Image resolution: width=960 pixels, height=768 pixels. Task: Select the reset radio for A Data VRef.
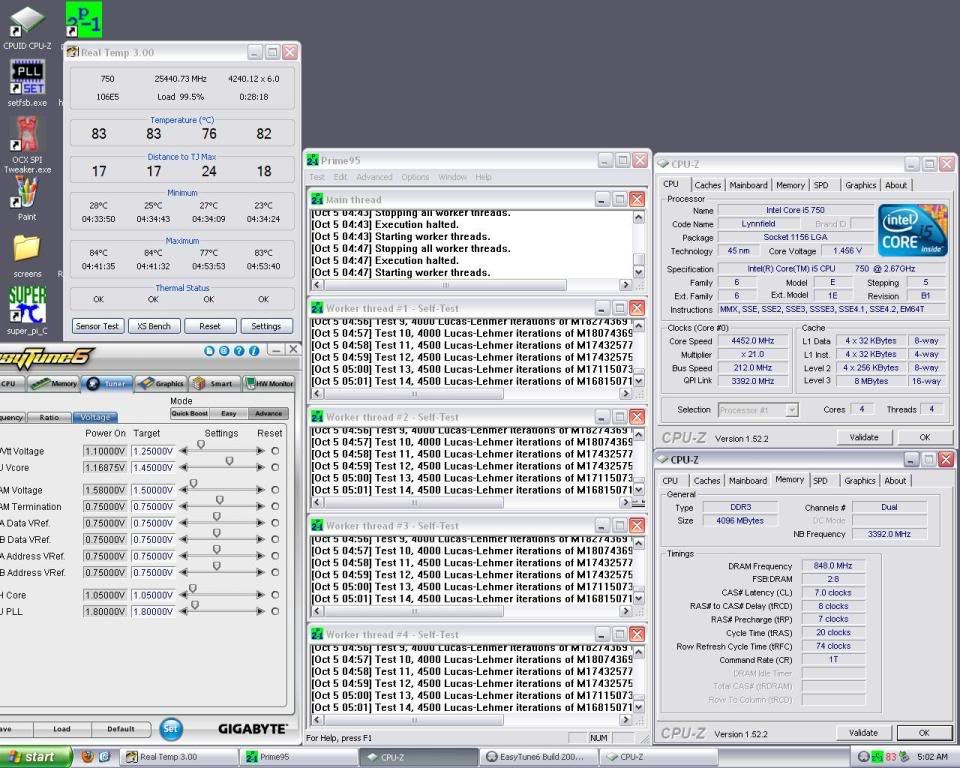[x=275, y=523]
